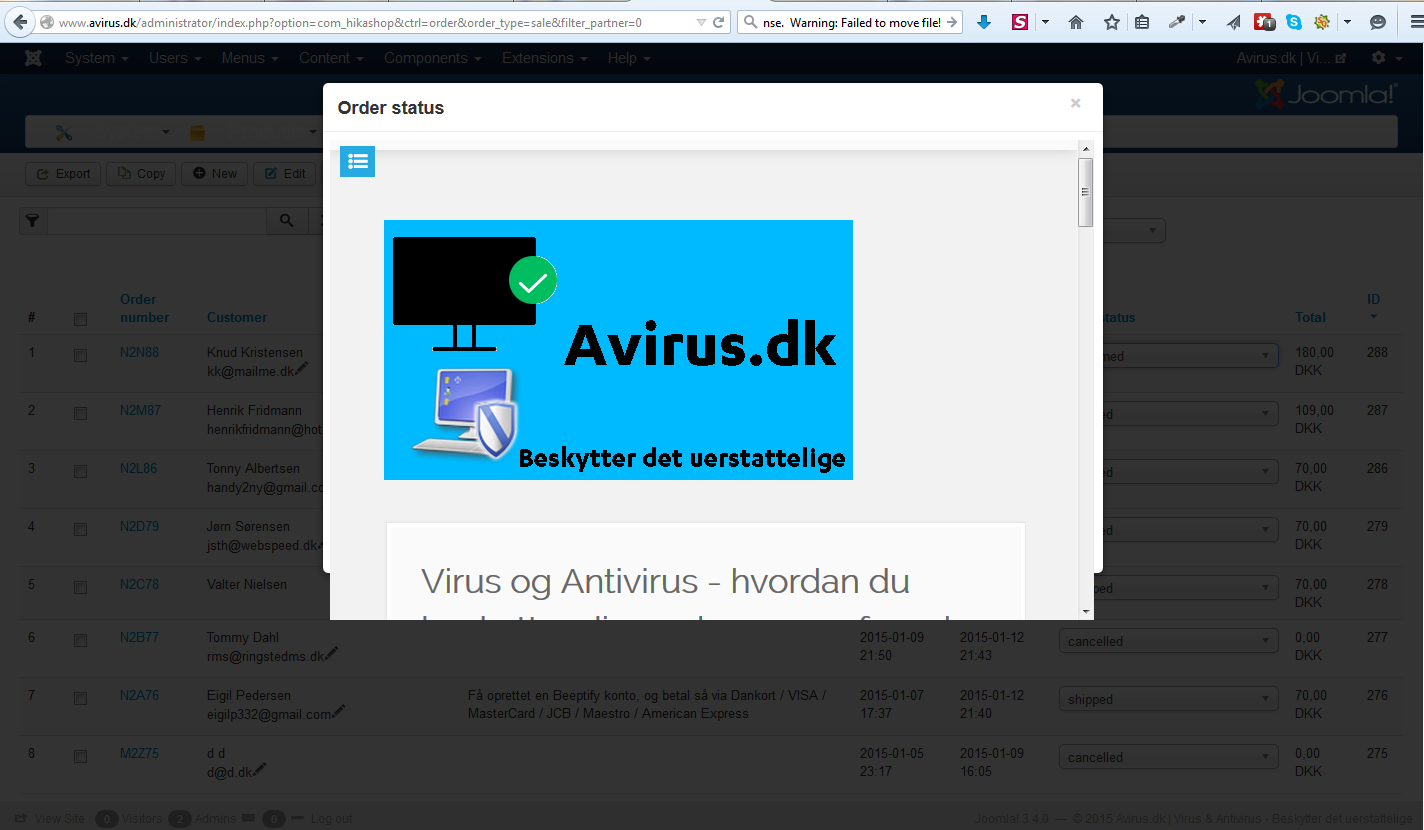Image resolution: width=1424 pixels, height=830 pixels.
Task: Check the box for order N2B77
Action: (x=80, y=640)
